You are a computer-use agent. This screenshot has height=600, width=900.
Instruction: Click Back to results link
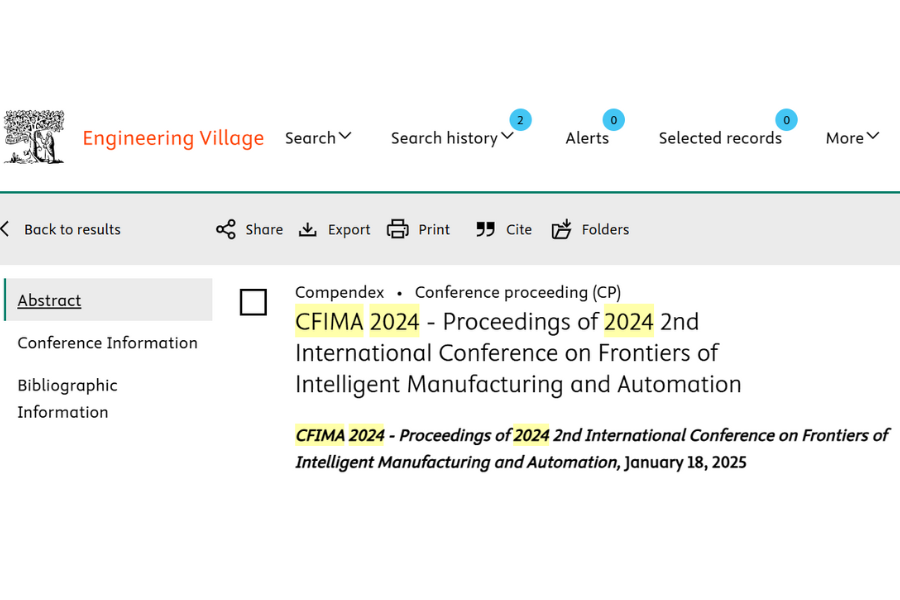(72, 229)
